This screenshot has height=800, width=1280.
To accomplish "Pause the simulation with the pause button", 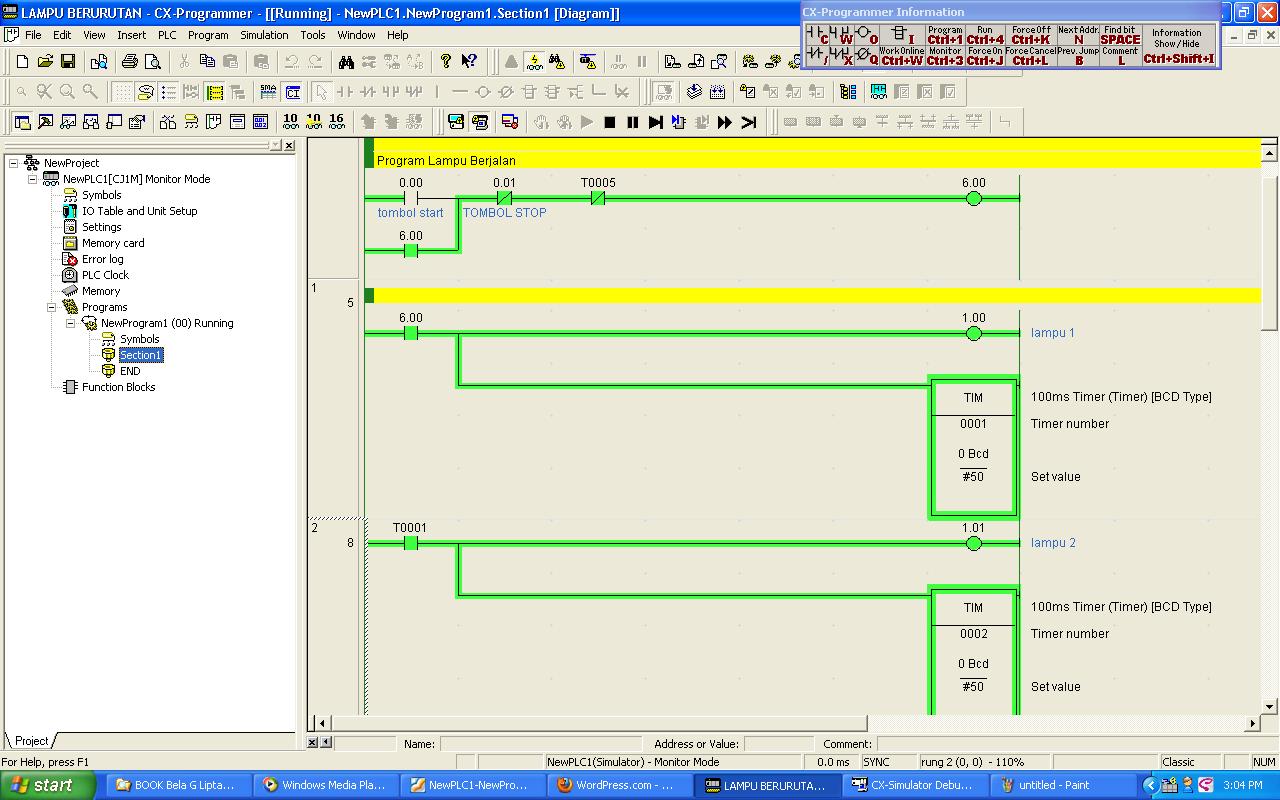I will 633,122.
